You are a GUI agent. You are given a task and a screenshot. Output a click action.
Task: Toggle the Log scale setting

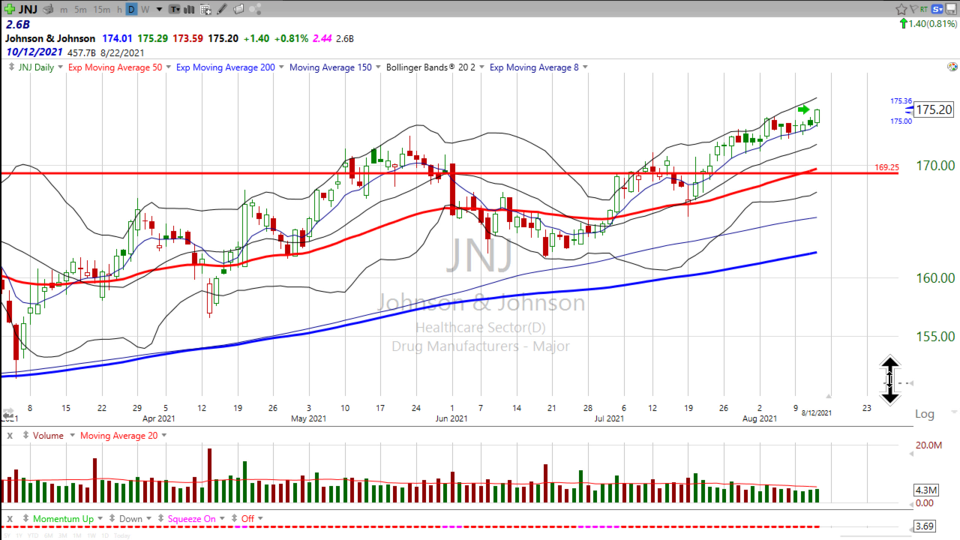click(x=923, y=413)
